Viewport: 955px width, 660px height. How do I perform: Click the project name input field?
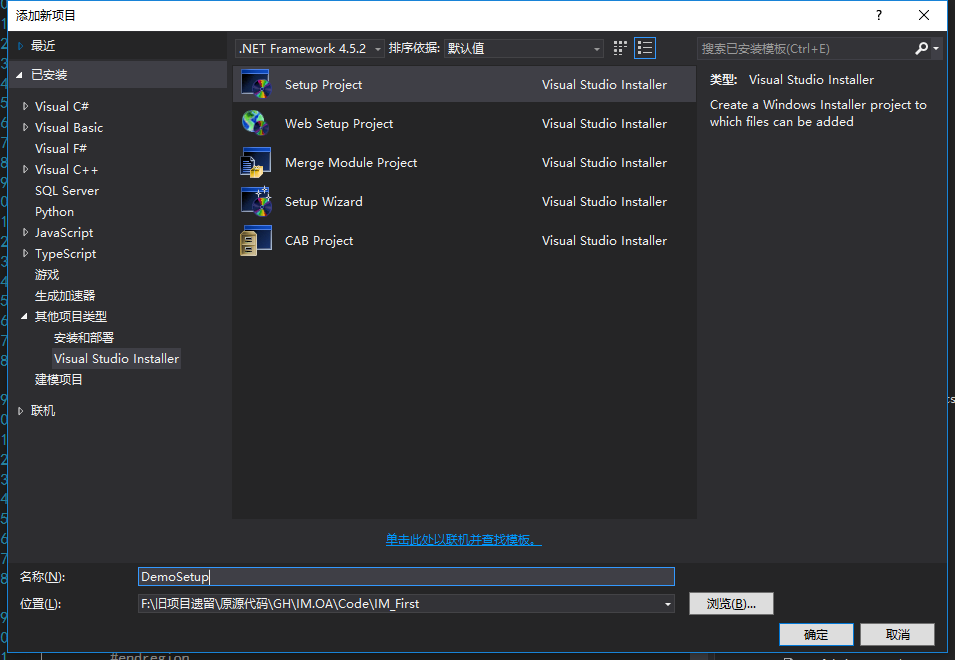tap(406, 577)
